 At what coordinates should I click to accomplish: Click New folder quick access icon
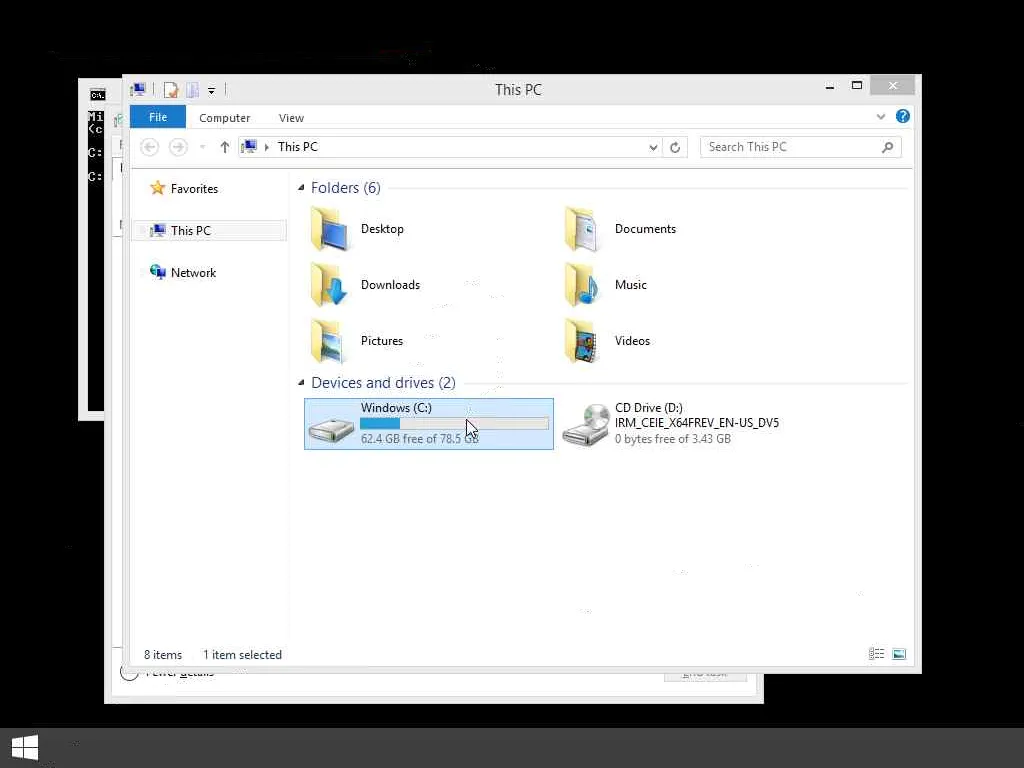pyautogui.click(x=192, y=89)
